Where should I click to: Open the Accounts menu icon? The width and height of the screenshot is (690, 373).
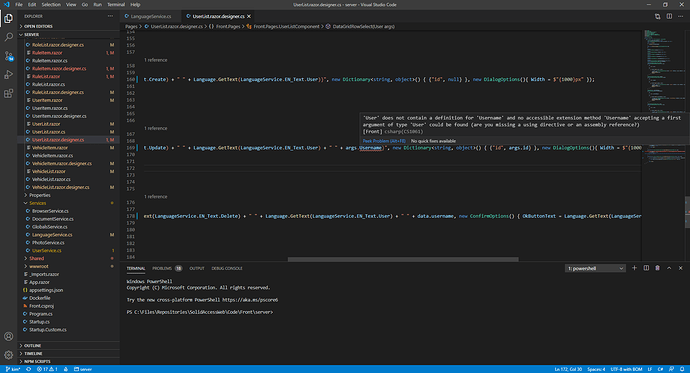(8, 336)
